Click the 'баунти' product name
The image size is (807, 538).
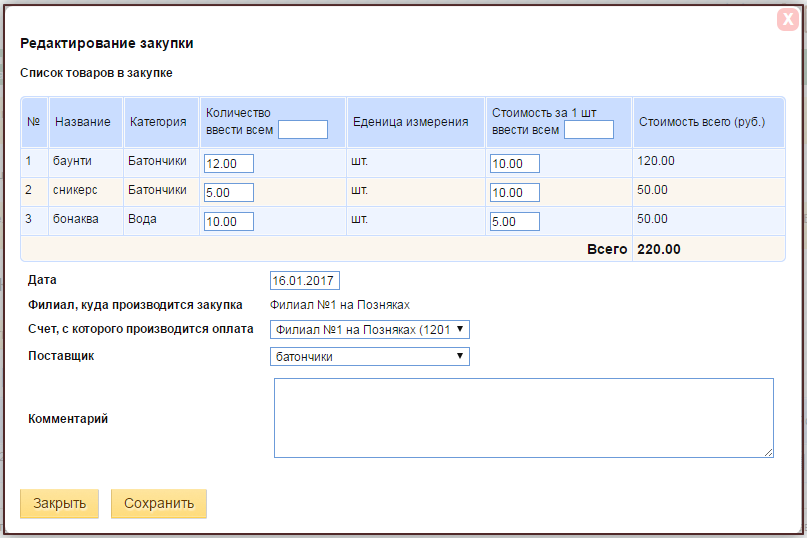click(72, 161)
